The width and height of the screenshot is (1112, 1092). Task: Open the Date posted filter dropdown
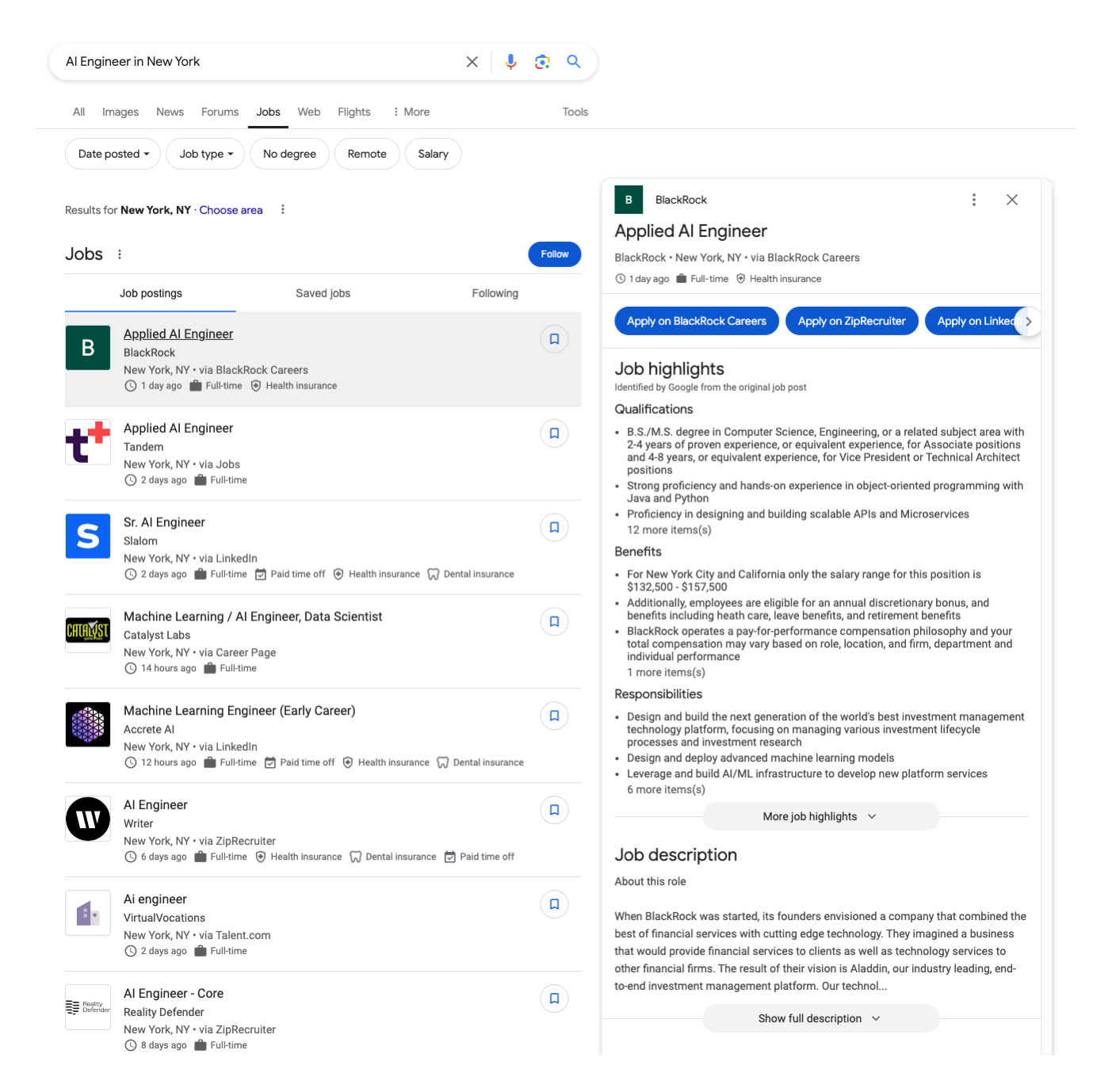(113, 154)
